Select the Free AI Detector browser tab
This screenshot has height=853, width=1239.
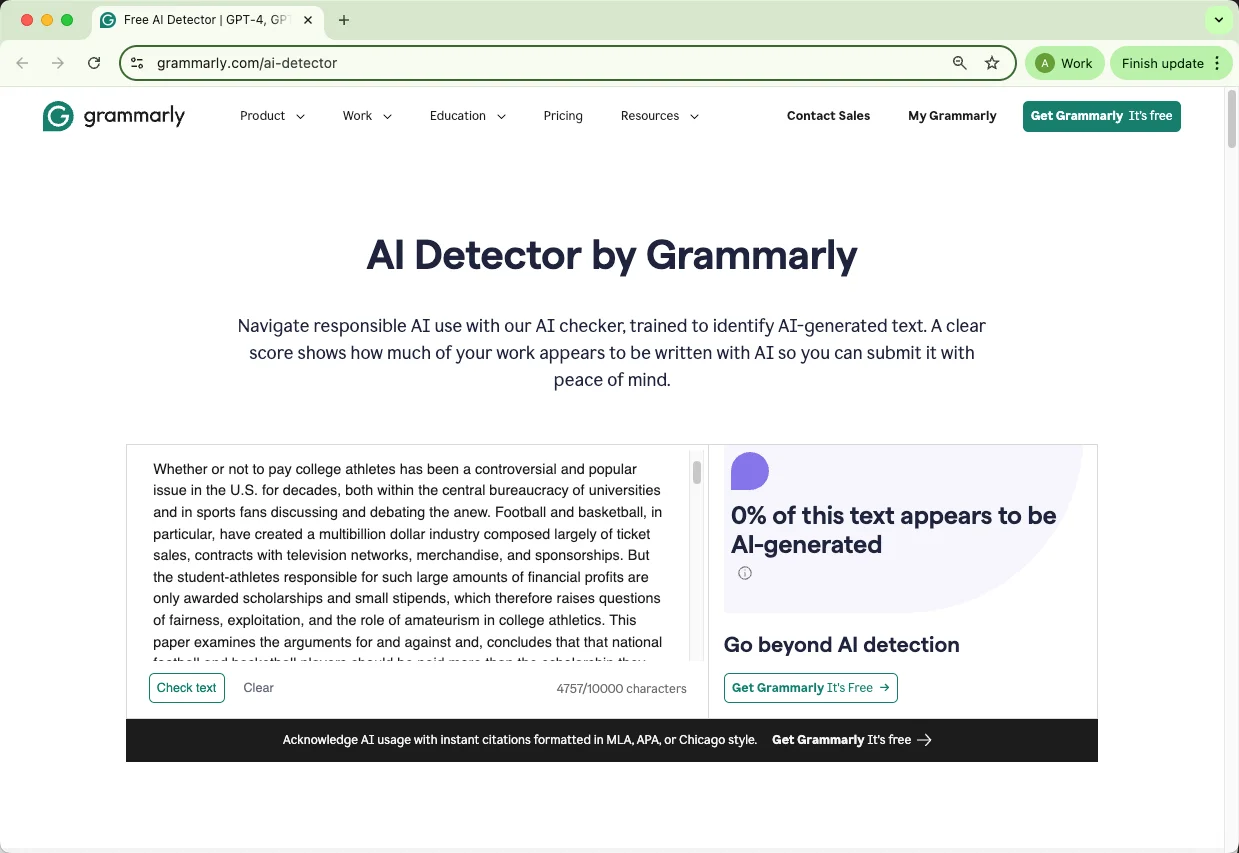[207, 20]
